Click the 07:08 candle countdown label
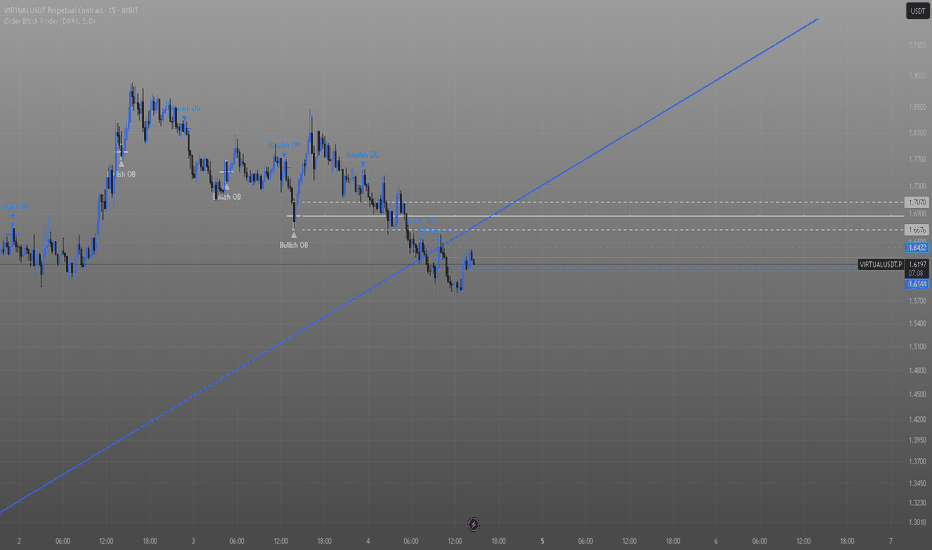 [x=917, y=273]
